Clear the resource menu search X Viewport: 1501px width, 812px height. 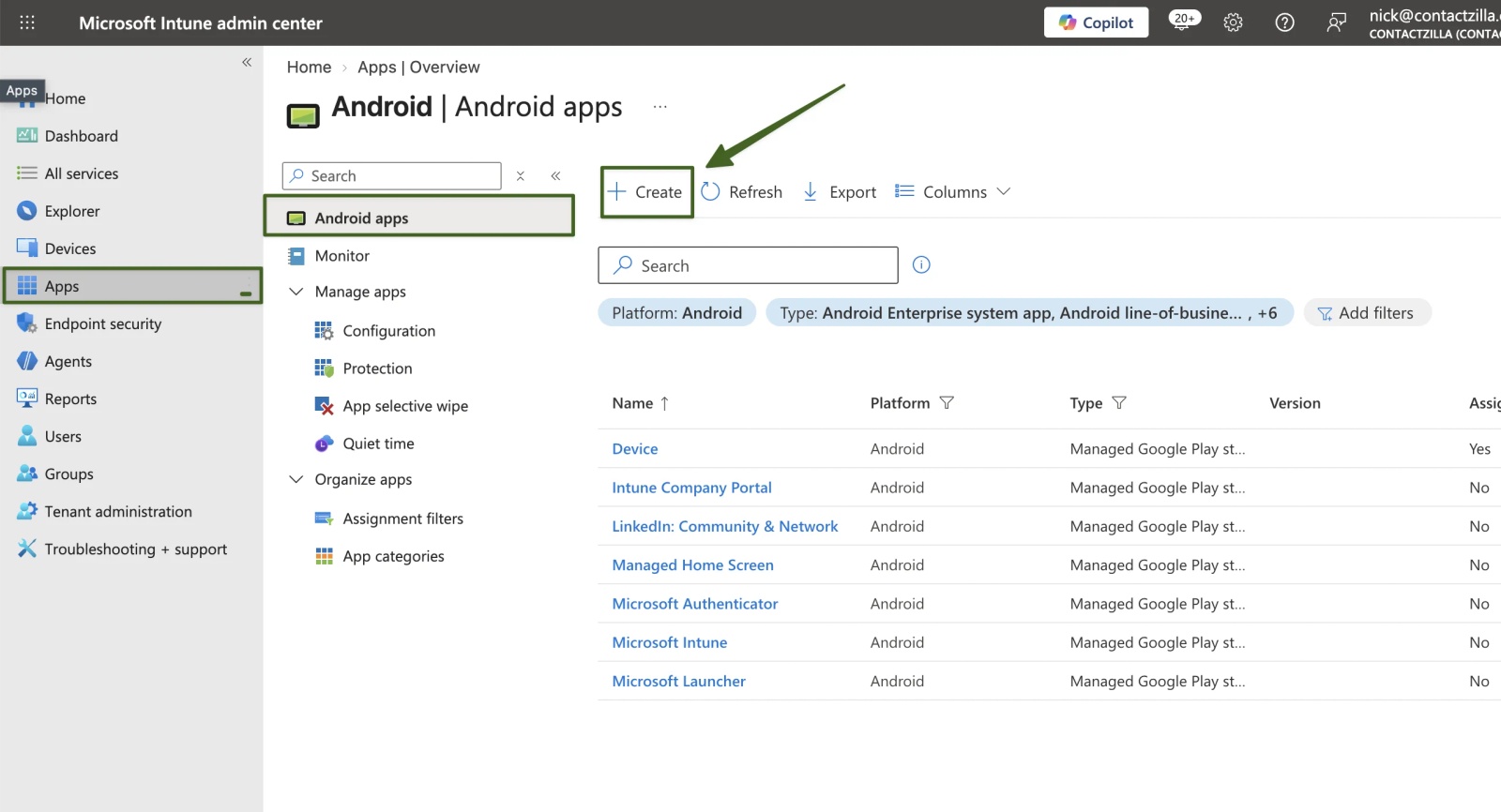pyautogui.click(x=521, y=175)
